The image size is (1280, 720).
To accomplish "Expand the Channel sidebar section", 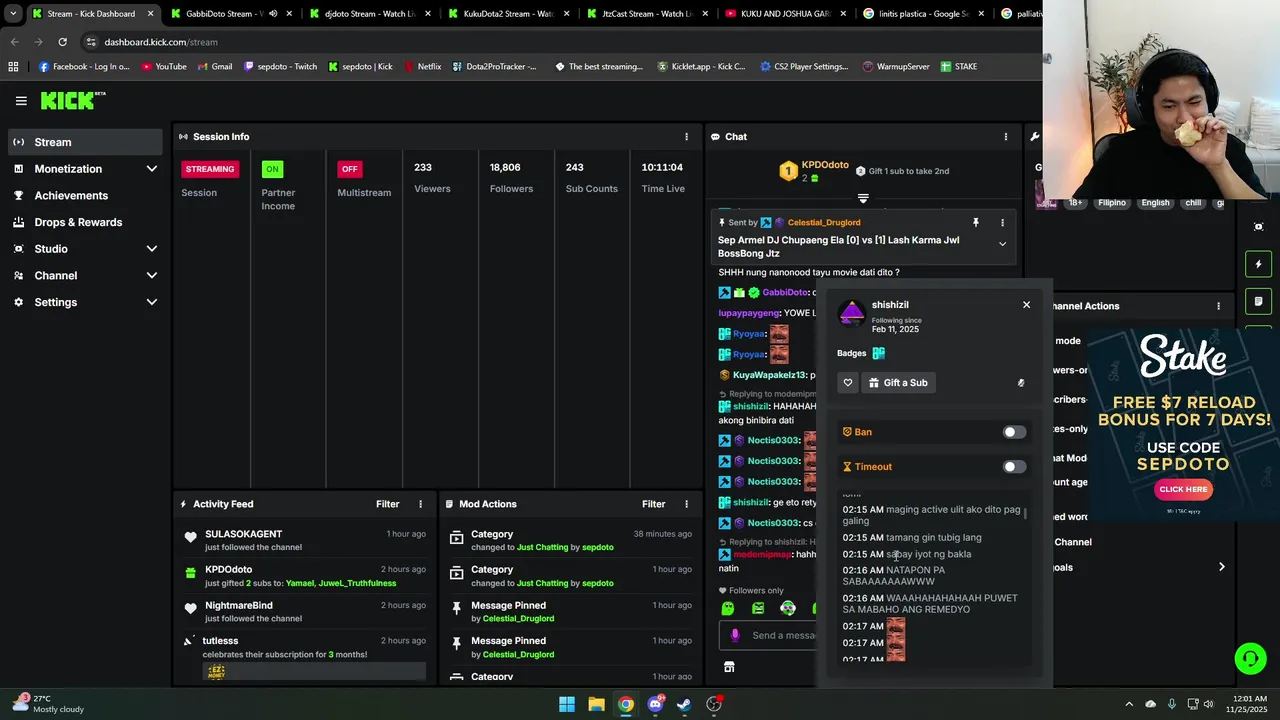I will [x=152, y=276].
